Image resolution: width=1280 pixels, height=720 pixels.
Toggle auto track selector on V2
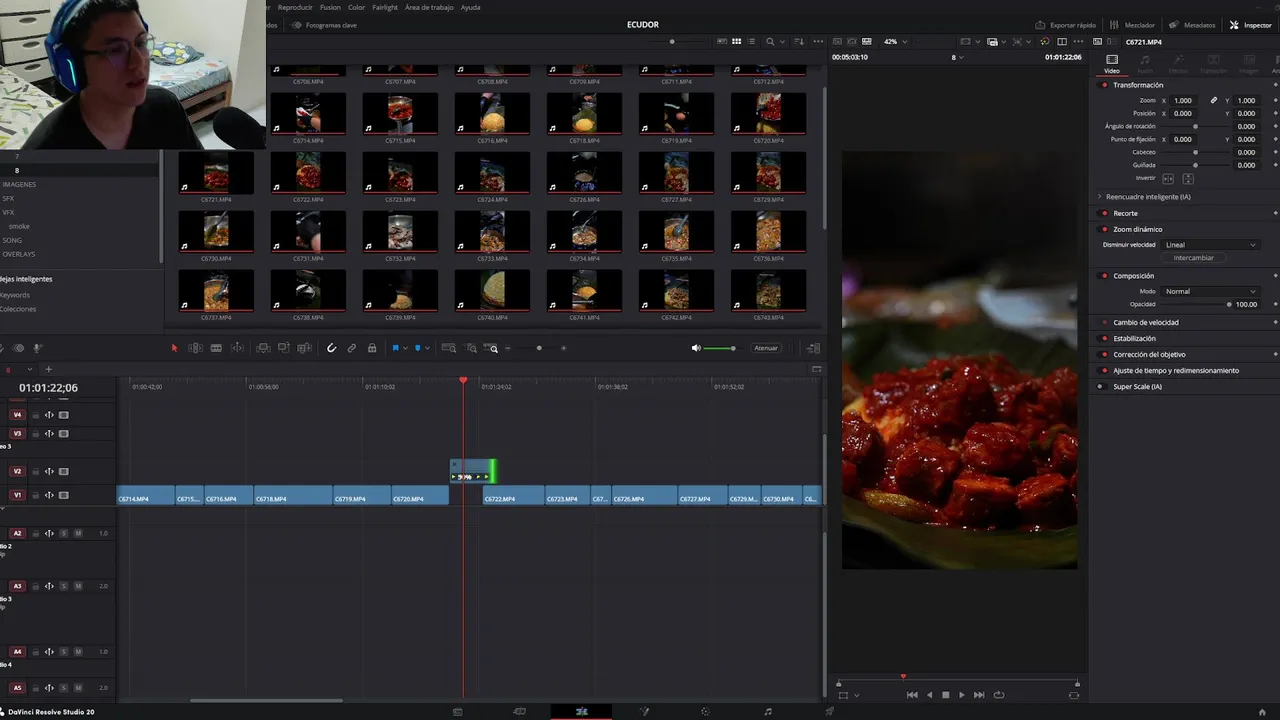tap(49, 472)
